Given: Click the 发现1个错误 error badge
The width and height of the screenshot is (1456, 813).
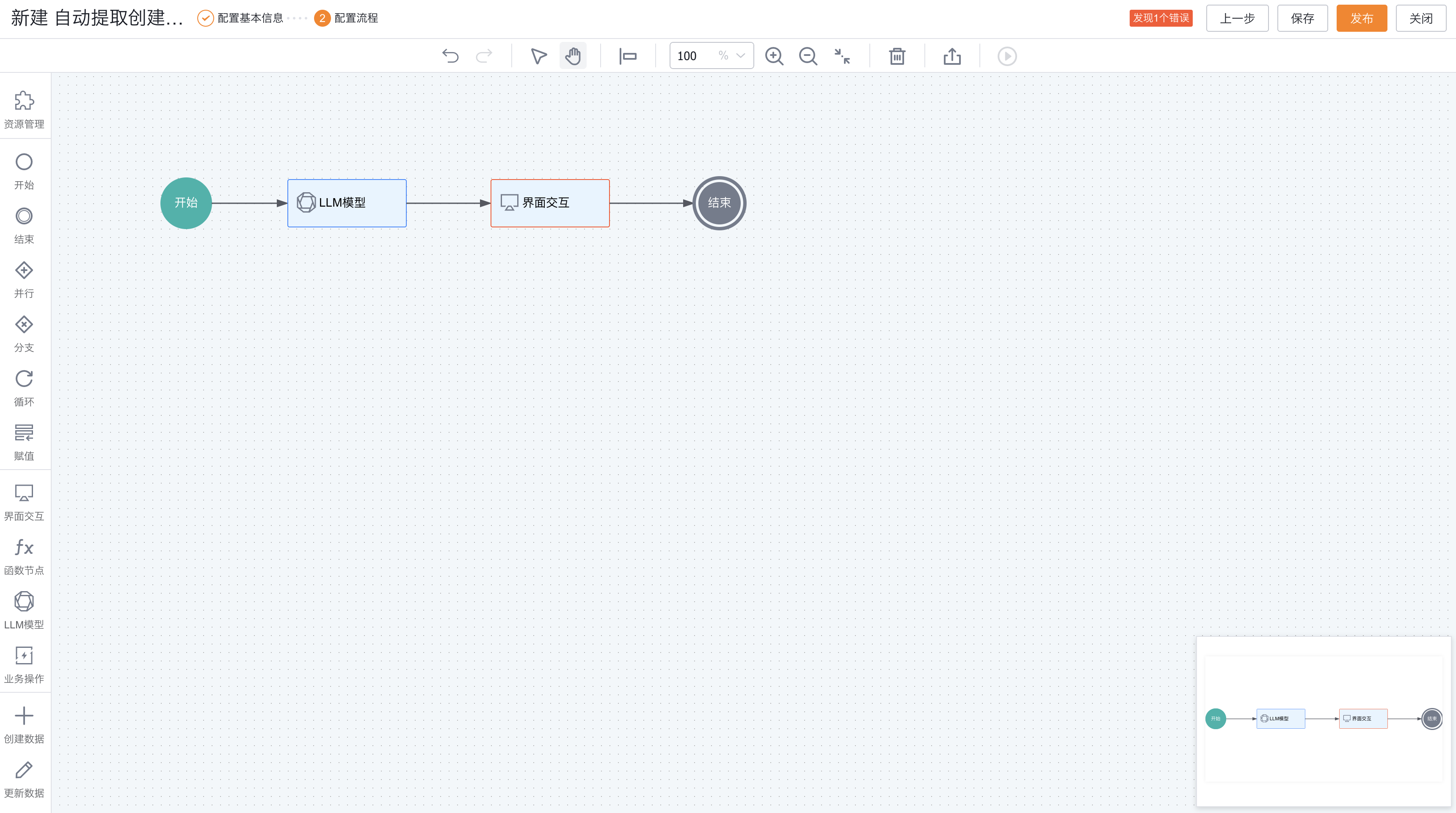Looking at the screenshot, I should [1161, 18].
